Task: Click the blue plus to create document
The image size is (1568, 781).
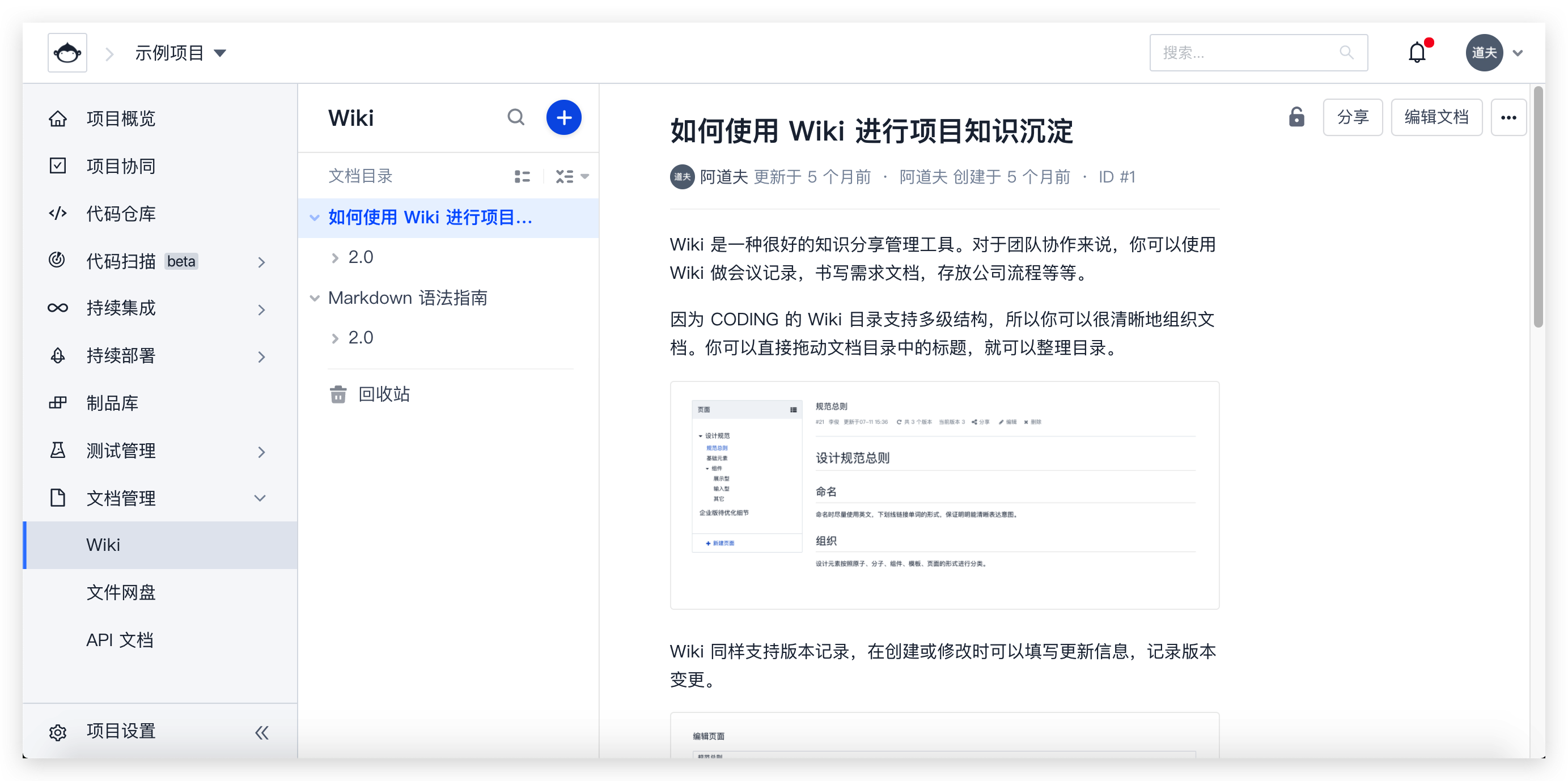Action: pyautogui.click(x=563, y=117)
